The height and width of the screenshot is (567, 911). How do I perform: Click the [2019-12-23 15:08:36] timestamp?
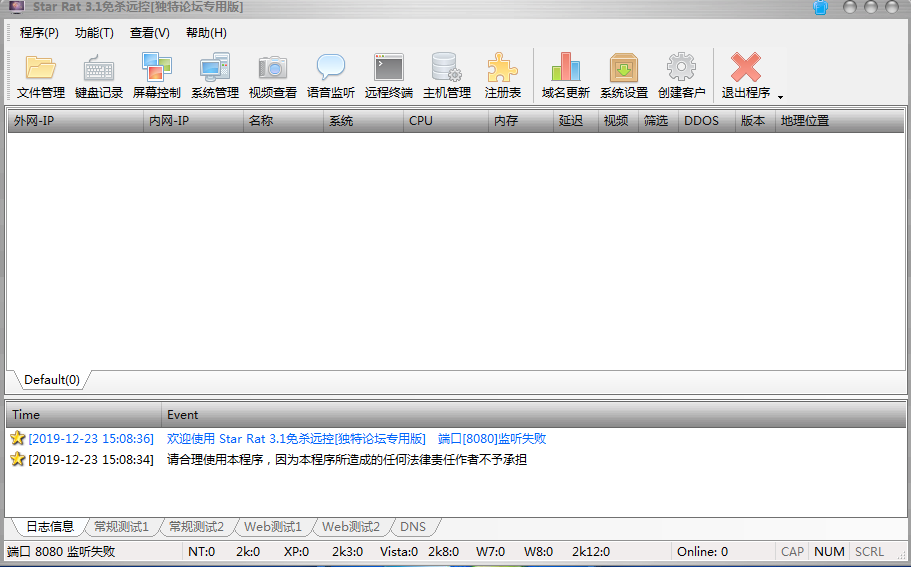coord(91,439)
